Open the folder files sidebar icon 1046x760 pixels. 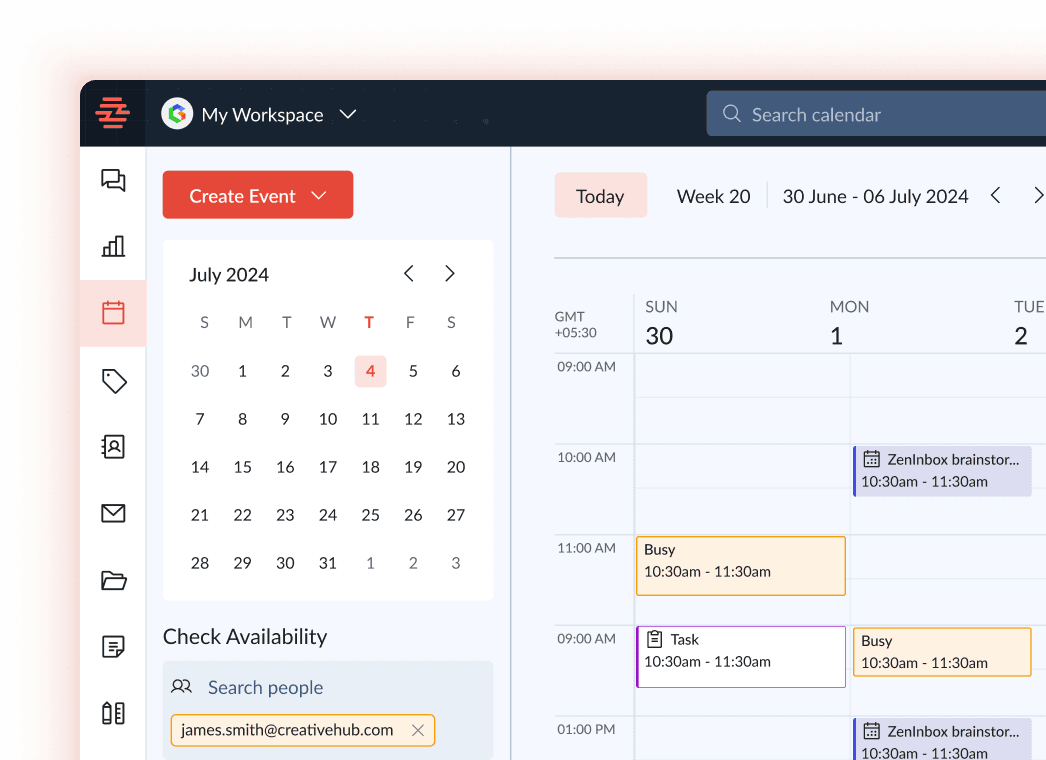pyautogui.click(x=113, y=580)
